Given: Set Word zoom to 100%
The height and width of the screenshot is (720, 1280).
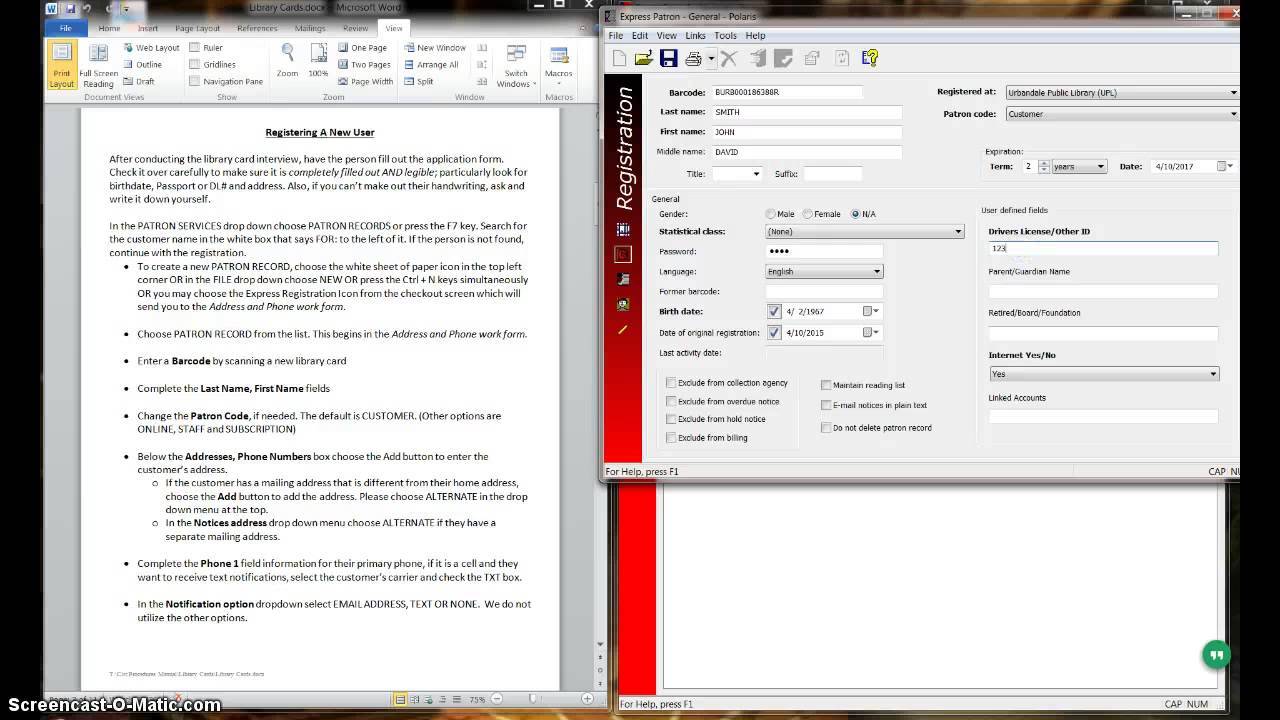Looking at the screenshot, I should pos(318,60).
